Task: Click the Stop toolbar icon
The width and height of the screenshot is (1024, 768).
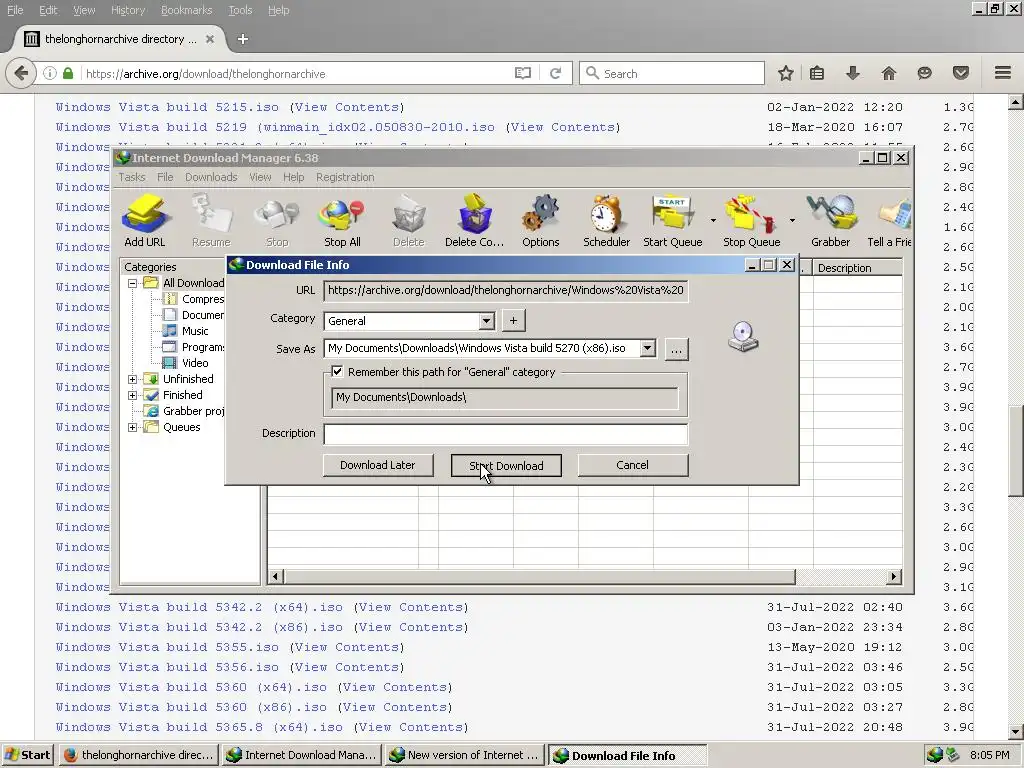Action: (277, 220)
